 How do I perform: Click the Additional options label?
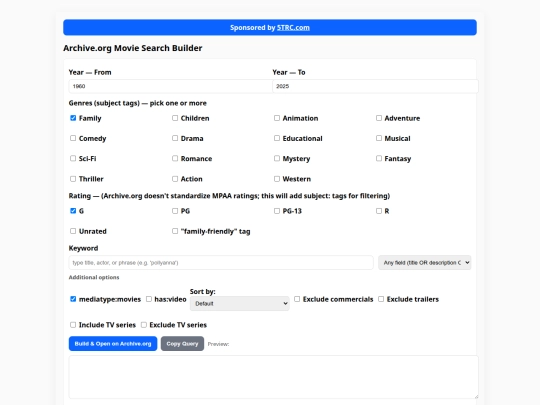click(94, 277)
